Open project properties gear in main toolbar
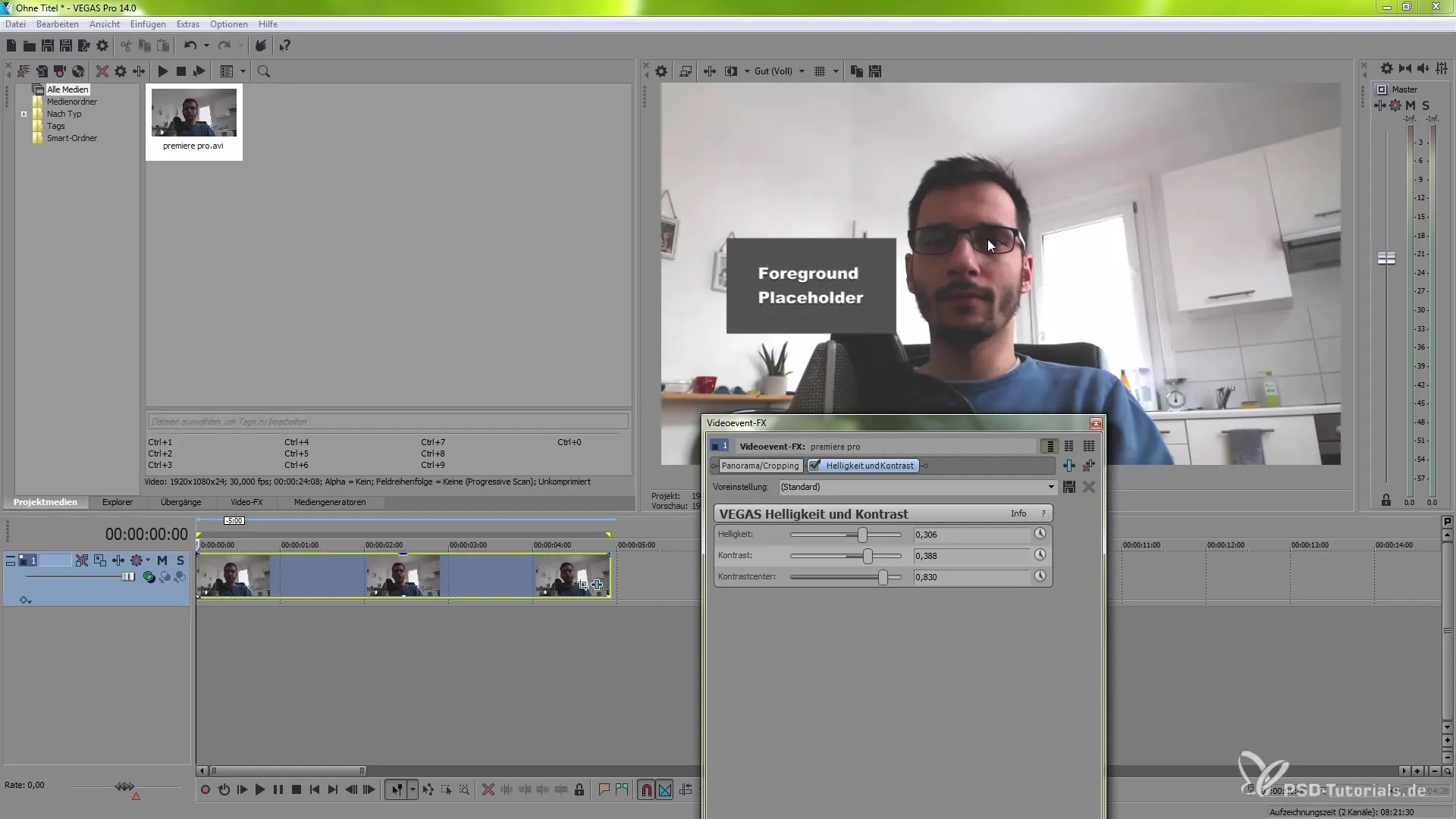The image size is (1456, 819). [102, 46]
